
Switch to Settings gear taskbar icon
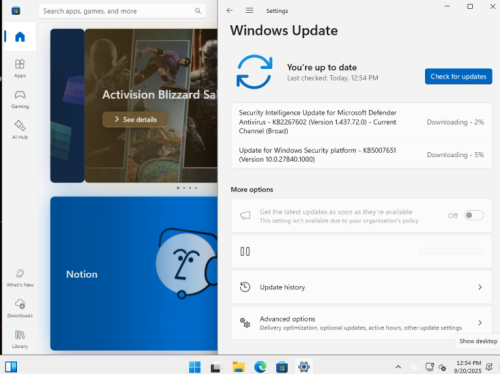tap(304, 367)
